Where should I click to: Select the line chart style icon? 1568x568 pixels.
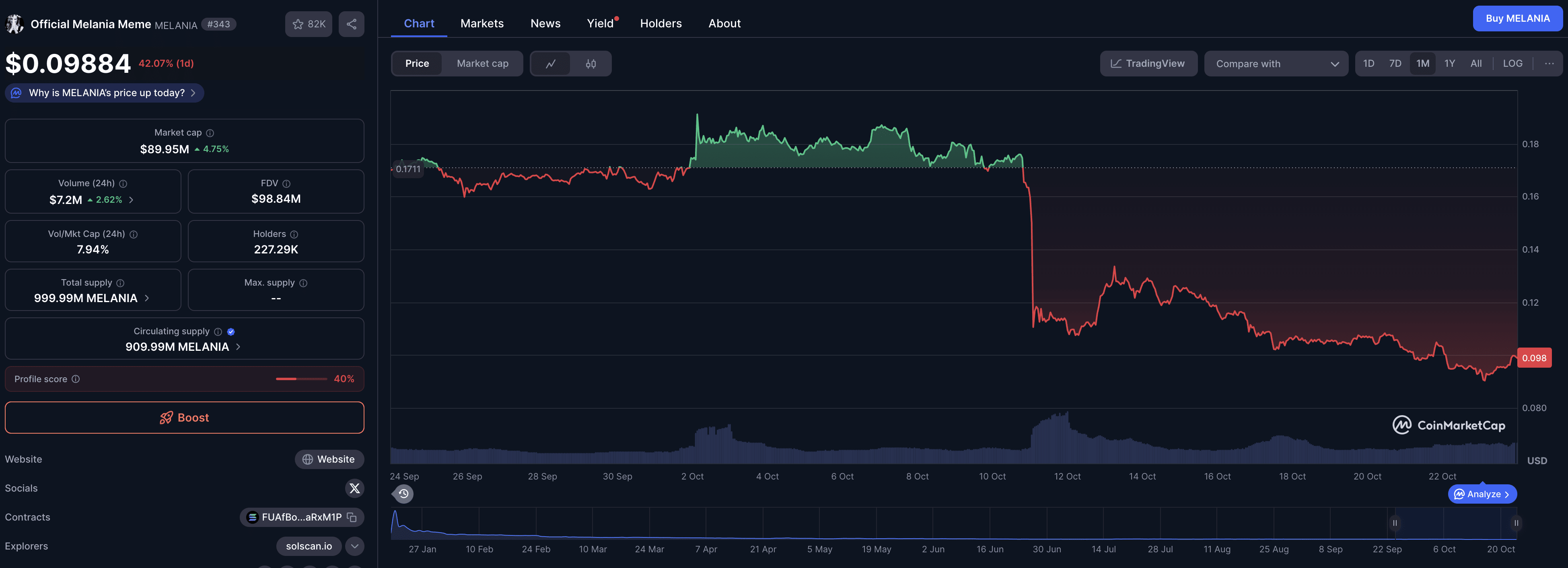coord(551,63)
